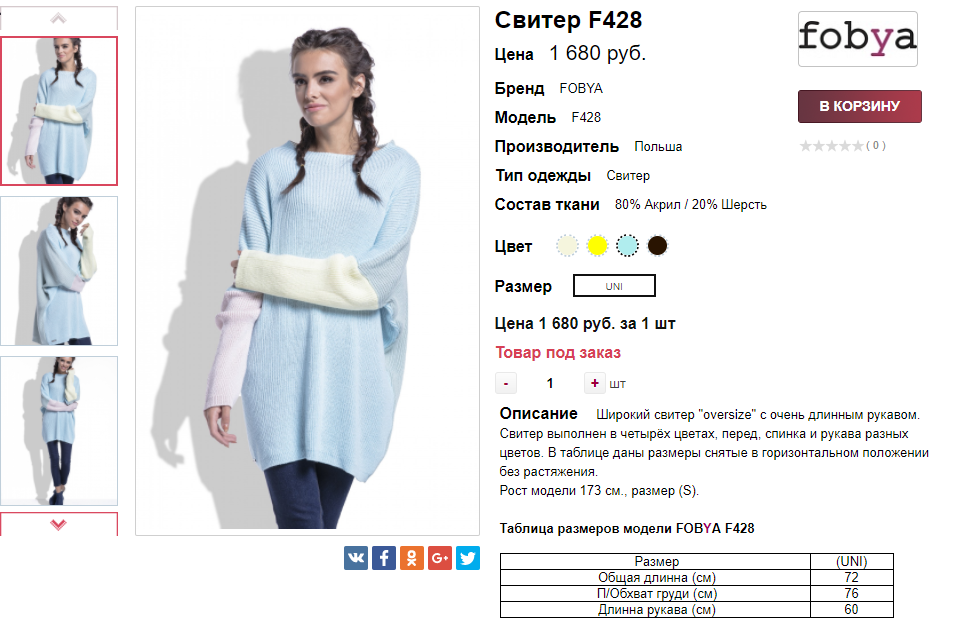Share the product on Google Plus
The width and height of the screenshot is (958, 619).
440,558
